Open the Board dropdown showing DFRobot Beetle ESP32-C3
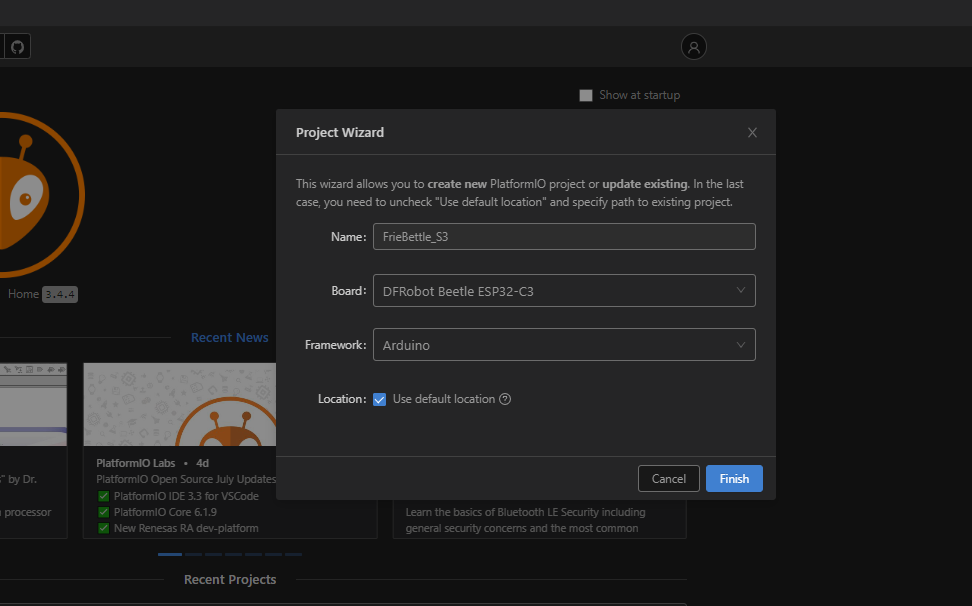This screenshot has height=606, width=972. (x=564, y=291)
